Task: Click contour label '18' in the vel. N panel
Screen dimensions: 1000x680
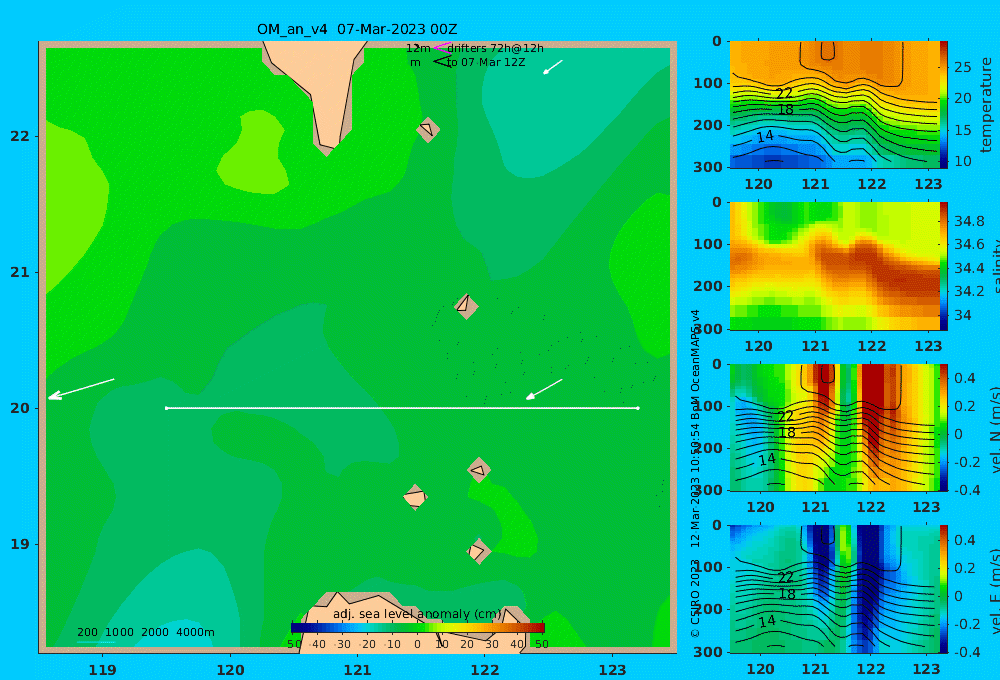Action: point(787,432)
